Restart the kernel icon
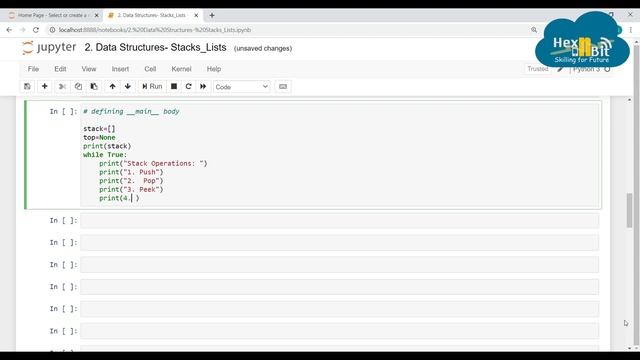 188,87
